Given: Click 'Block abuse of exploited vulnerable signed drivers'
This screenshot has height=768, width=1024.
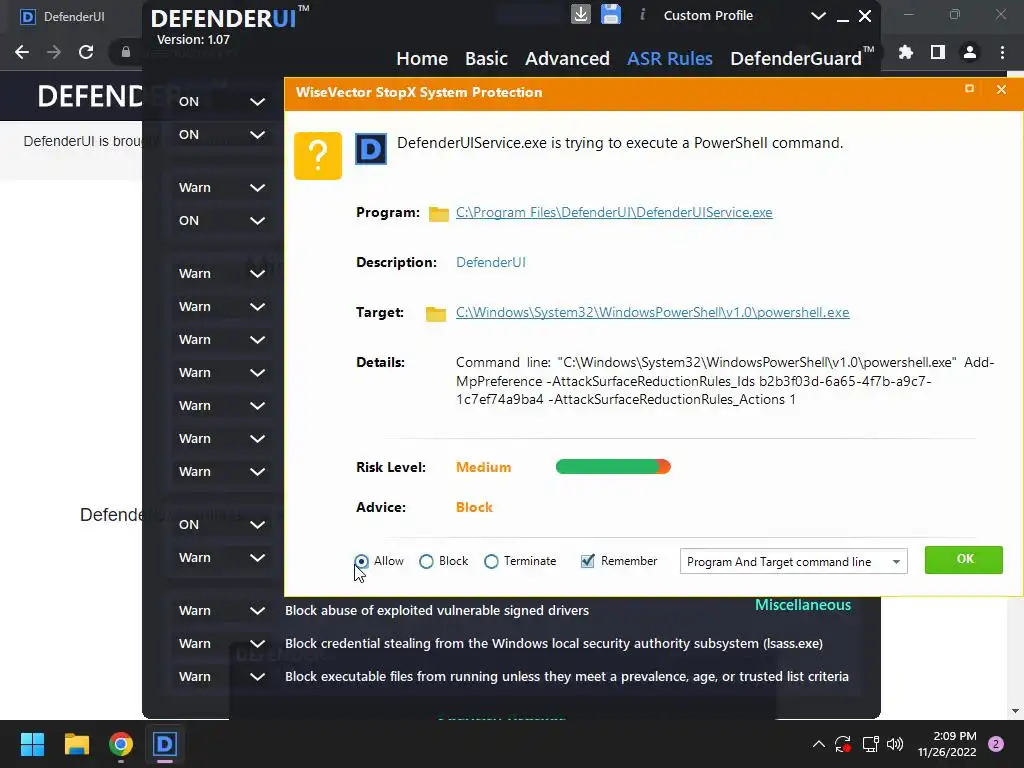Looking at the screenshot, I should tap(437, 611).
